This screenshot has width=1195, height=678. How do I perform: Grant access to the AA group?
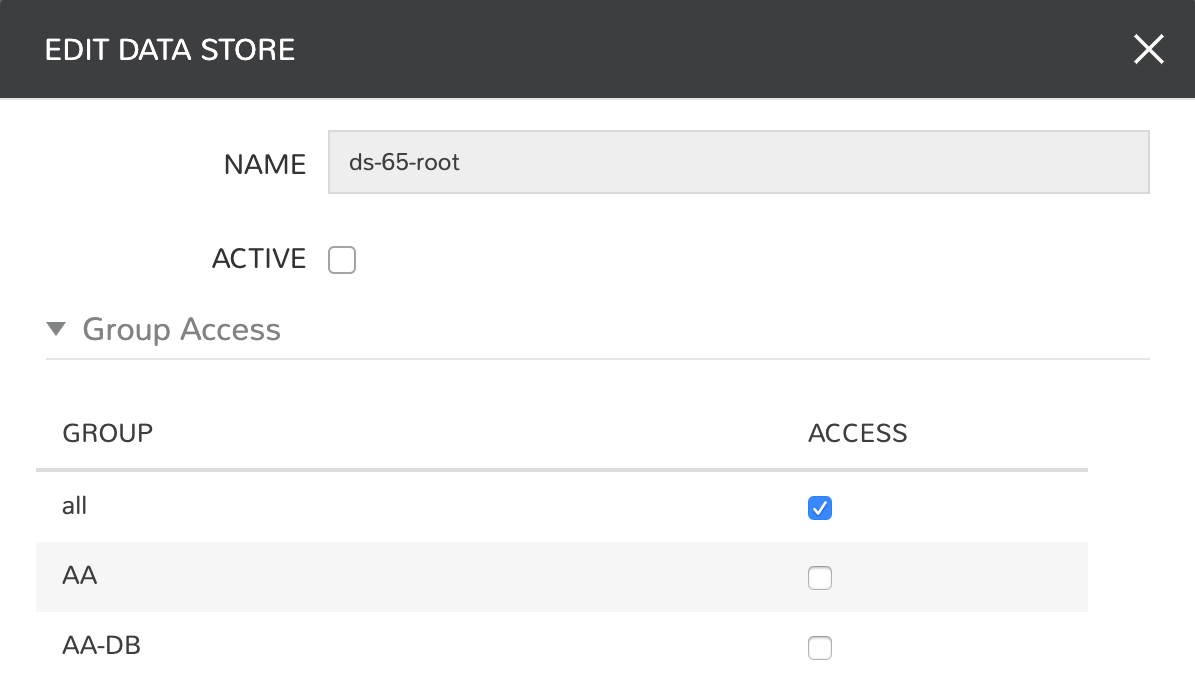820,578
